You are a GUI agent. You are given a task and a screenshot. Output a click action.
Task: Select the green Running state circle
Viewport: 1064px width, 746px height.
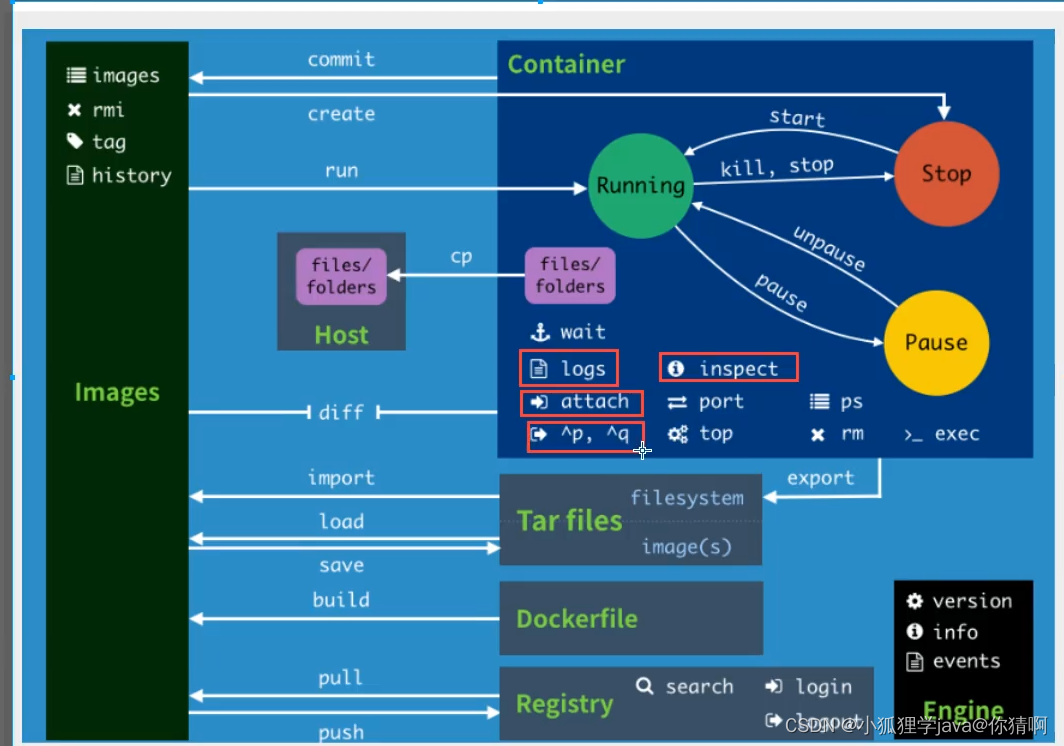point(641,186)
